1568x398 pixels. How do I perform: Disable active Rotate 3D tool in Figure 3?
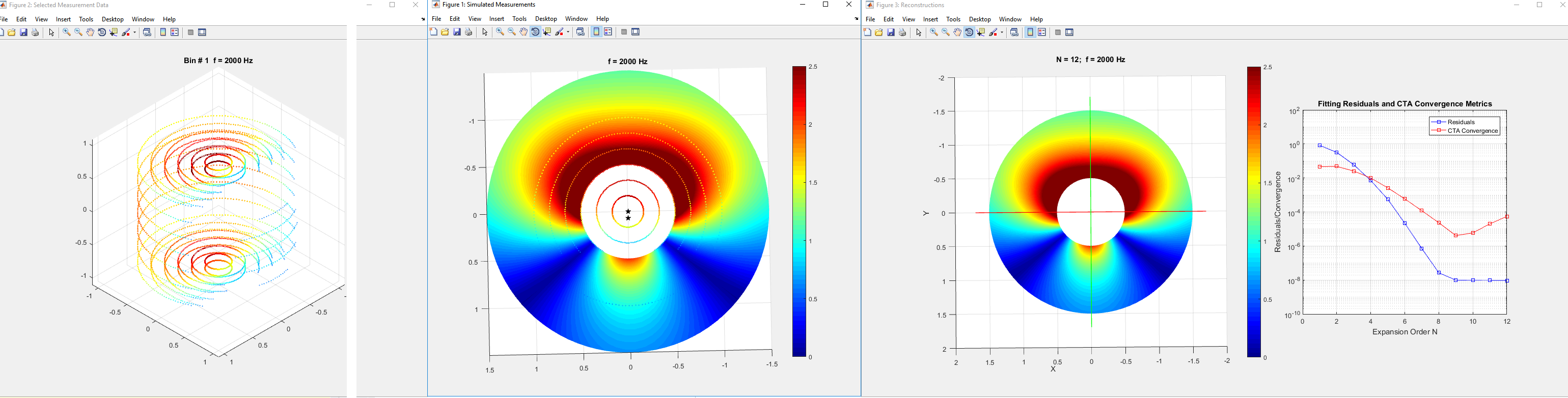click(x=970, y=32)
